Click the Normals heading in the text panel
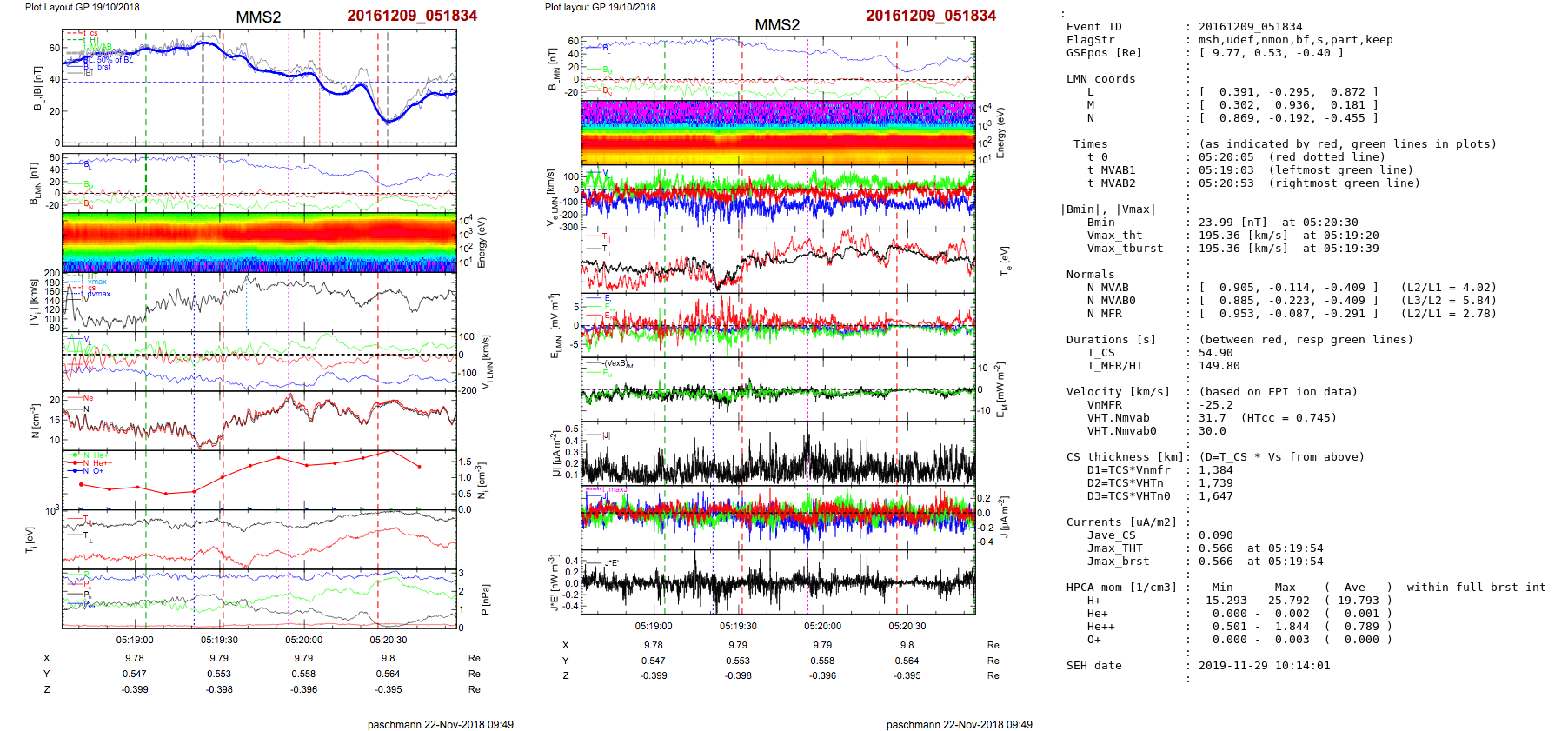Image resolution: width=1568 pixels, height=731 pixels. tap(1090, 275)
